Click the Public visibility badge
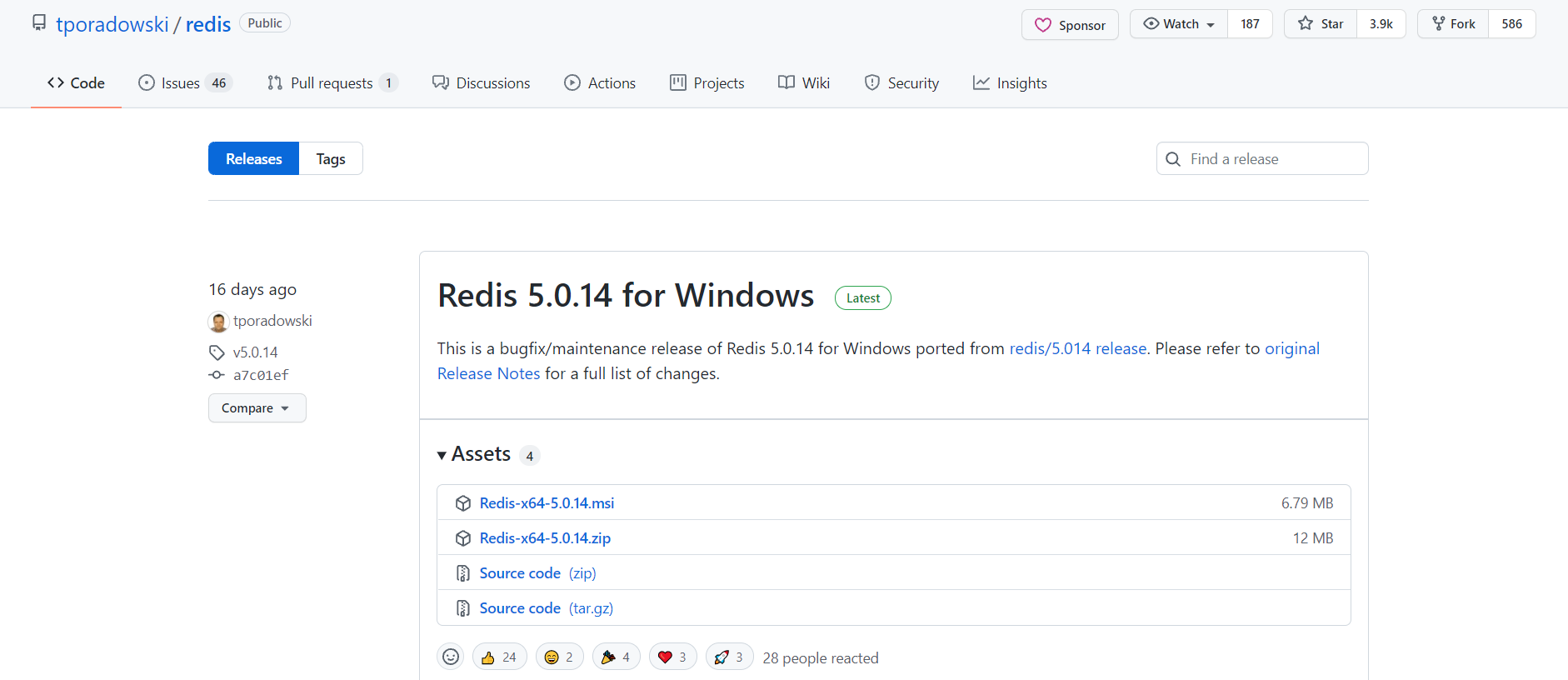This screenshot has width=1568, height=680. point(265,23)
